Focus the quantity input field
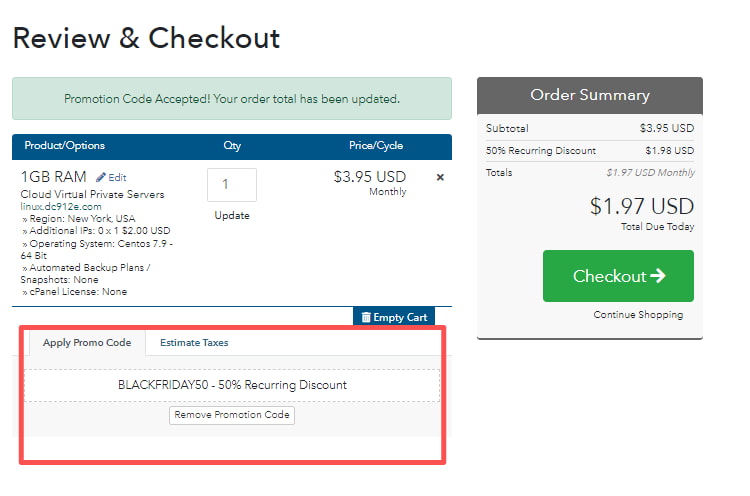750x496 pixels. click(232, 185)
